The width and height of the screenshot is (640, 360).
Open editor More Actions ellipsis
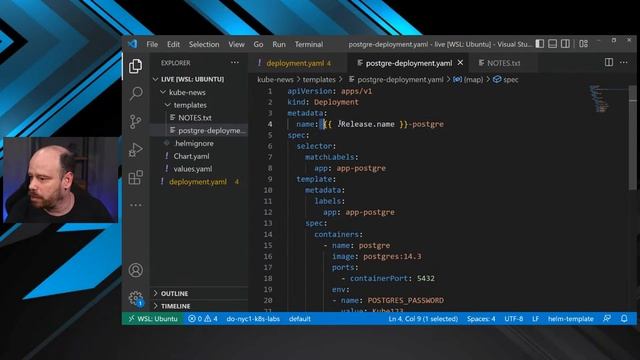(x=624, y=62)
